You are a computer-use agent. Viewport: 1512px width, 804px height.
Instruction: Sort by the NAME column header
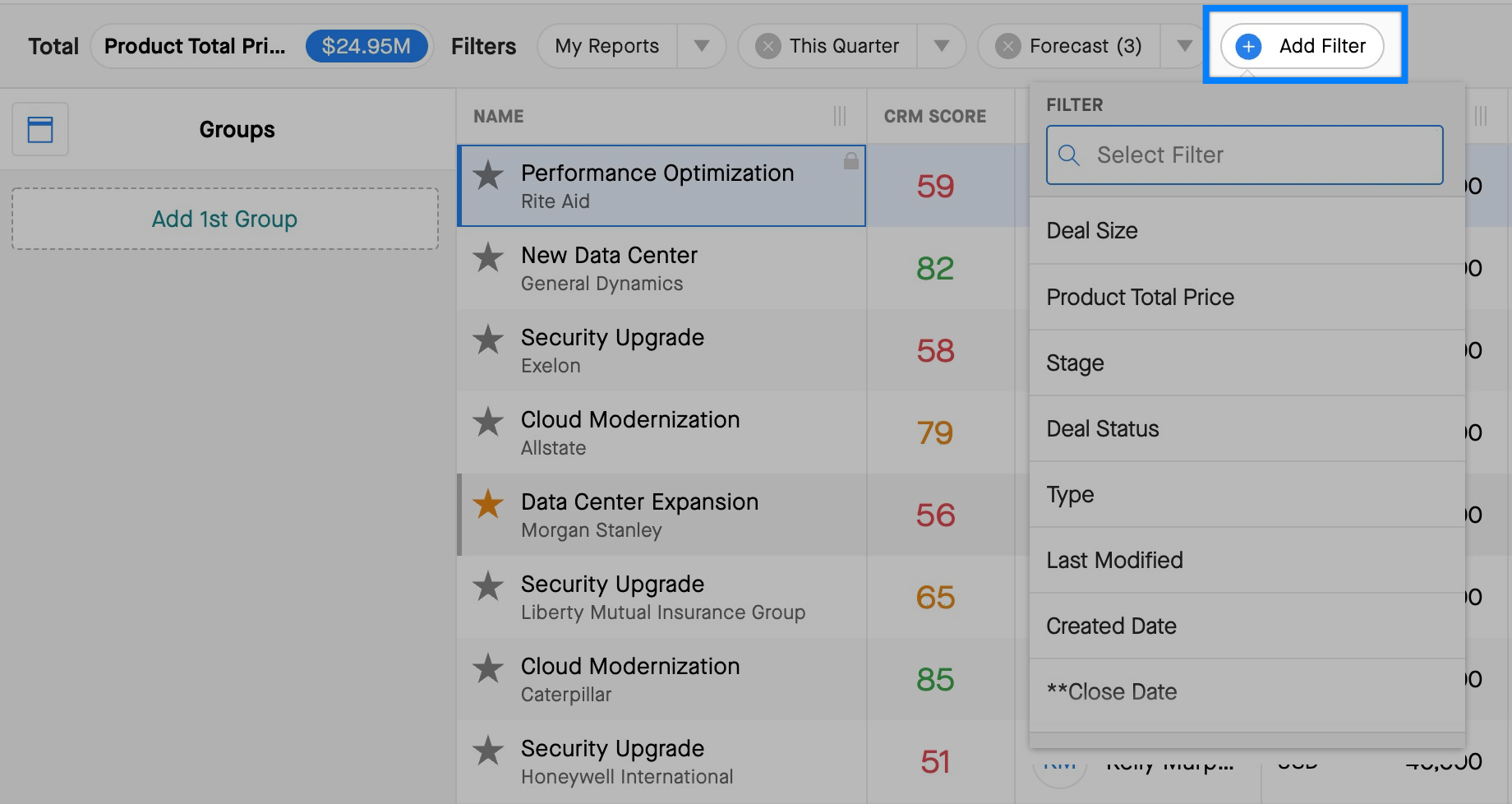[499, 116]
